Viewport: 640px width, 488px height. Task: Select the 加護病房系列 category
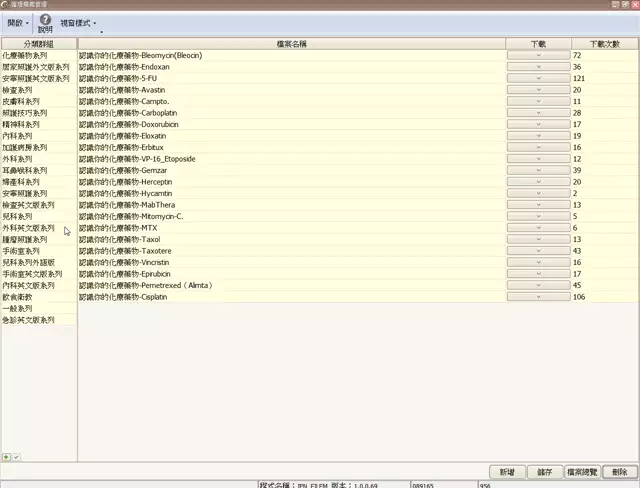pos(39,147)
